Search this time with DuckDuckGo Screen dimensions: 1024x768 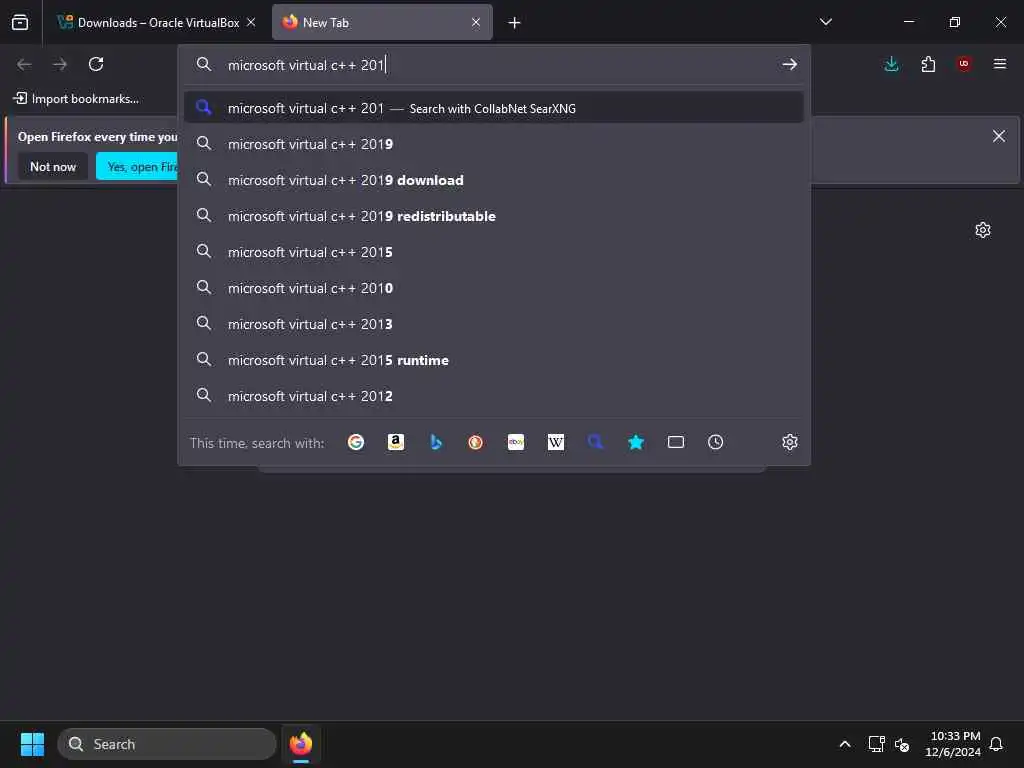coord(475,442)
